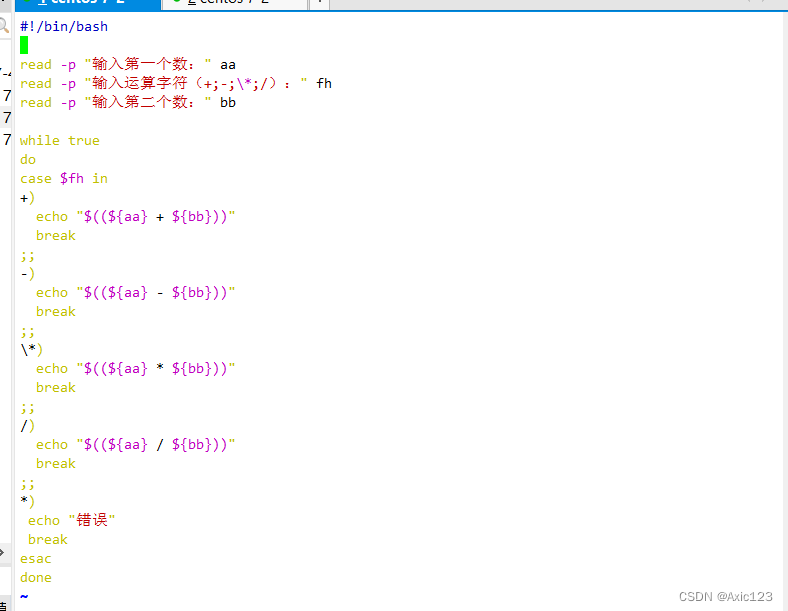788x611 pixels.
Task: Switch to the first centos 7-2 session tab
Action: tap(88, 4)
